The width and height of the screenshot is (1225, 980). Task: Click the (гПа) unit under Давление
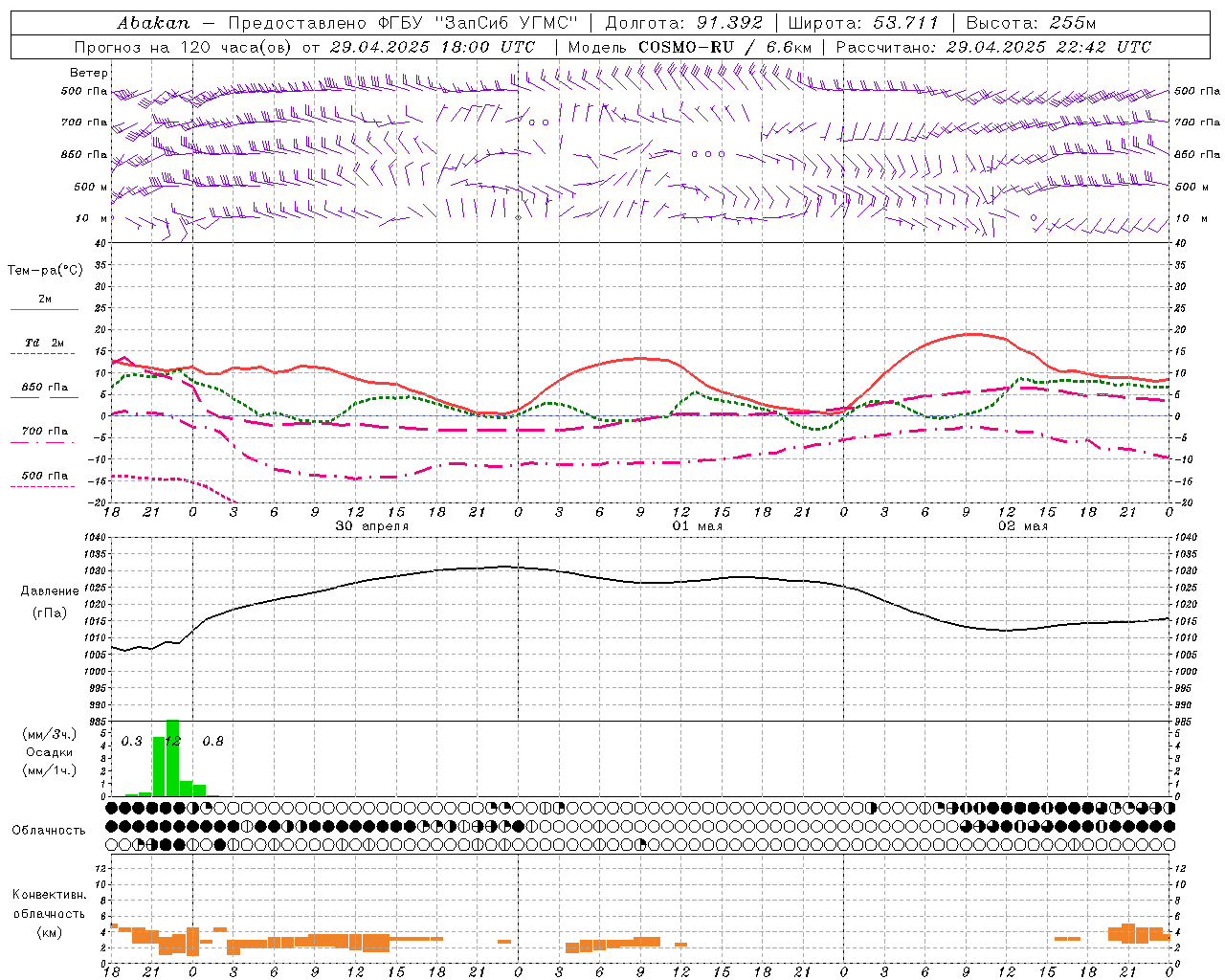point(50,612)
